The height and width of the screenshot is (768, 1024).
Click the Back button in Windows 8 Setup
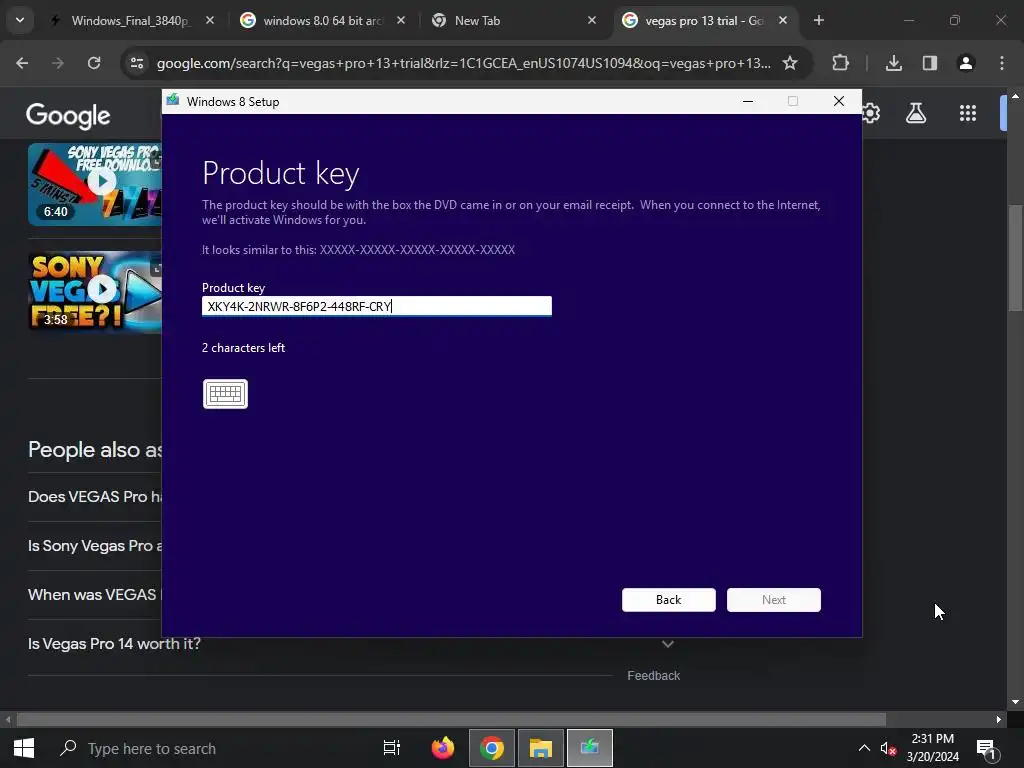[x=668, y=600]
